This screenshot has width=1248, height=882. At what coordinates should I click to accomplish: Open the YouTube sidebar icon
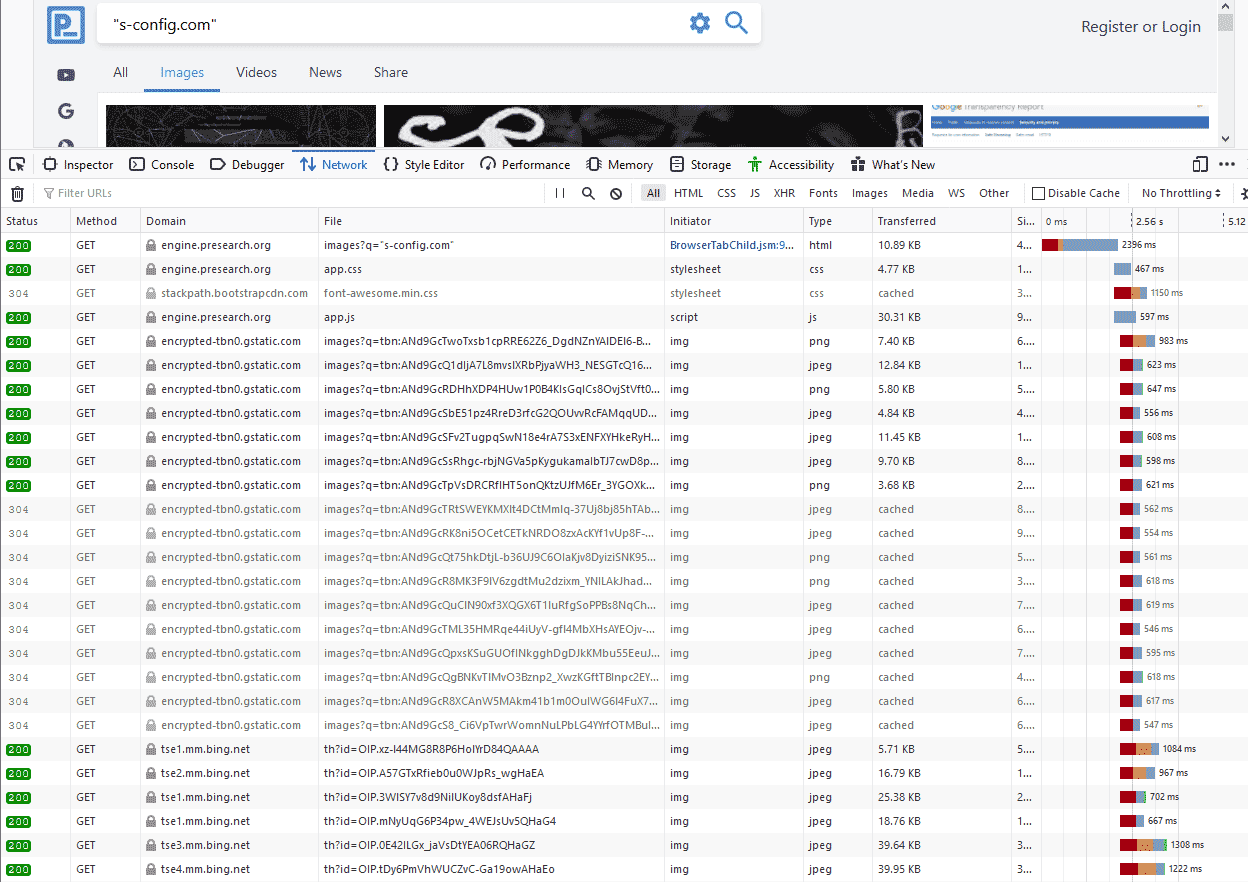click(66, 75)
